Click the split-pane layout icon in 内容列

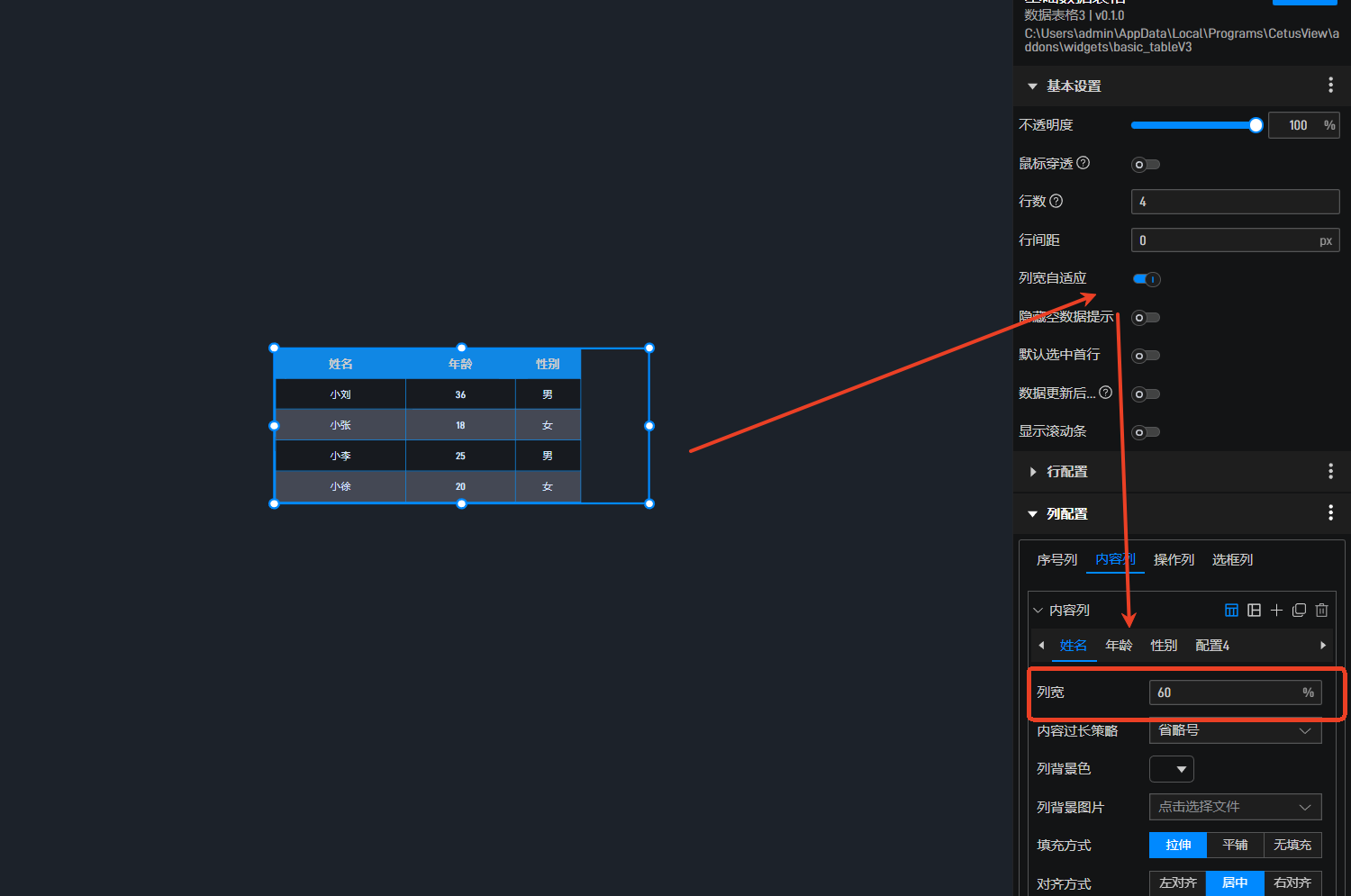click(x=1254, y=611)
